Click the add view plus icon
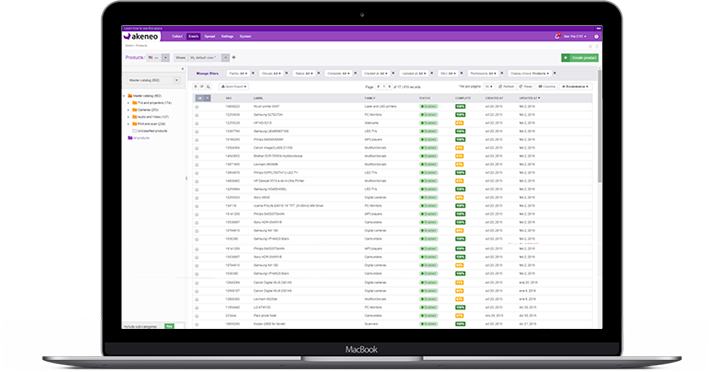Viewport: 709px width, 372px height. 234,57
